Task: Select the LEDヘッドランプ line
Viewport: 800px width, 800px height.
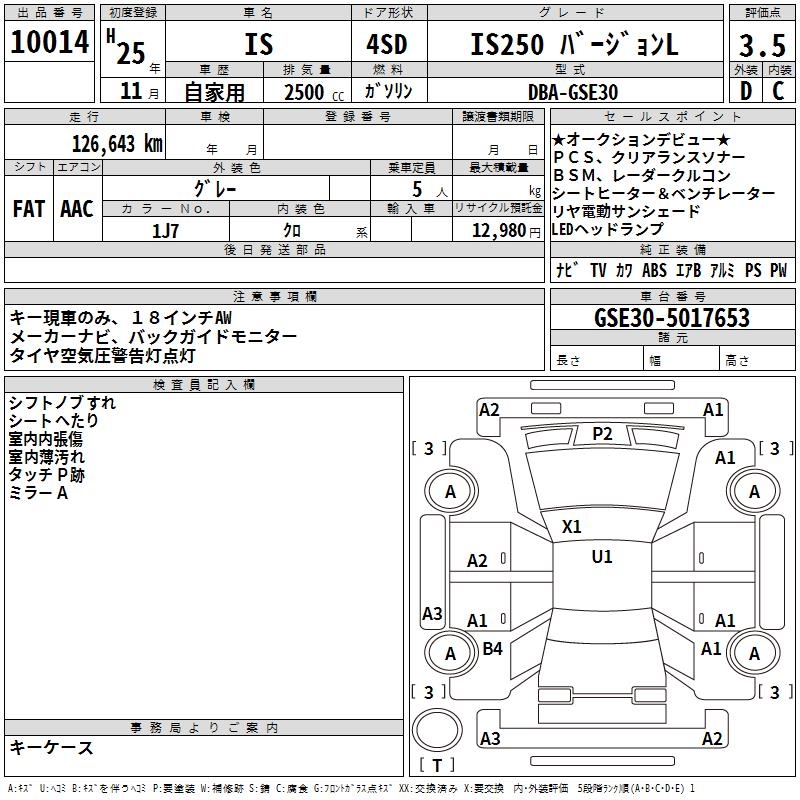Action: 608,229
